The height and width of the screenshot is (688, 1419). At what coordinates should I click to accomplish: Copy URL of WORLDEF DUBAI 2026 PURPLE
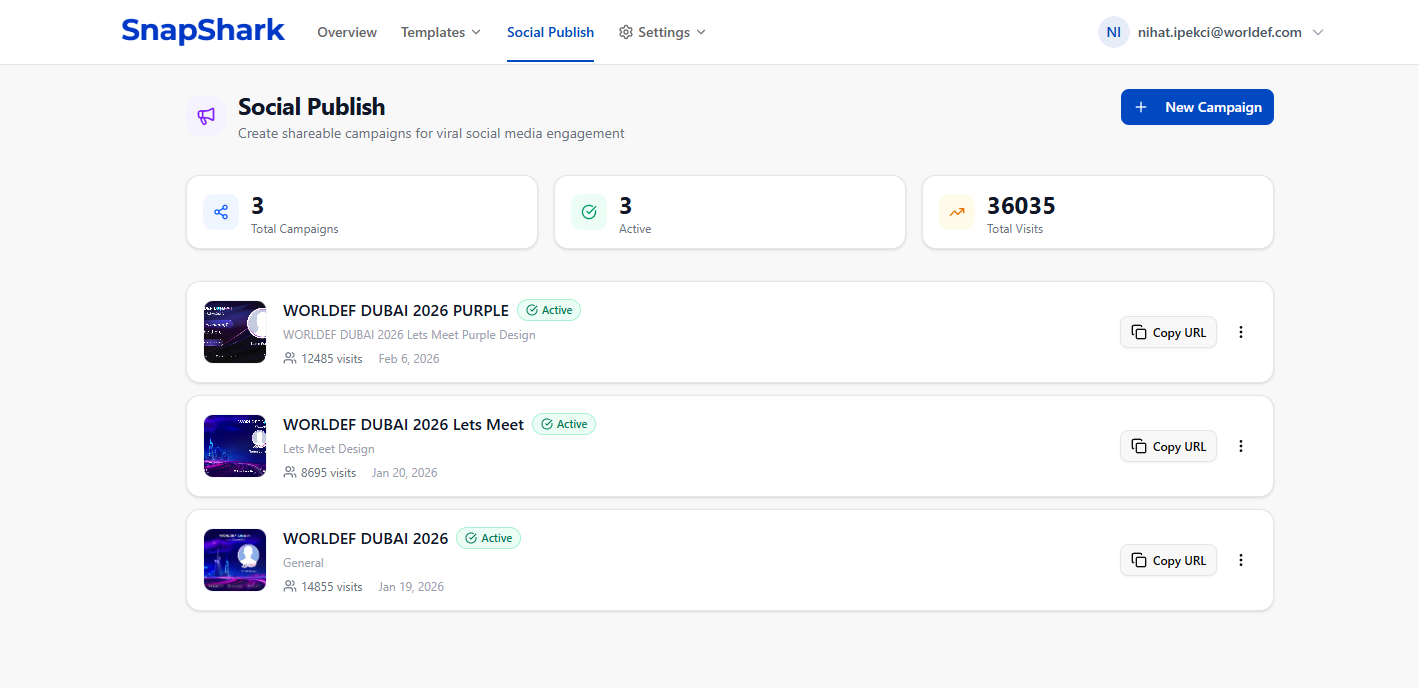(1168, 332)
